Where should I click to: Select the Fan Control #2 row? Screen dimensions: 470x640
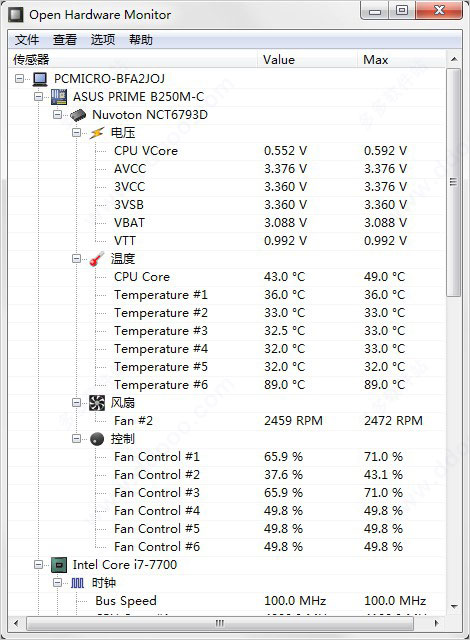227,475
